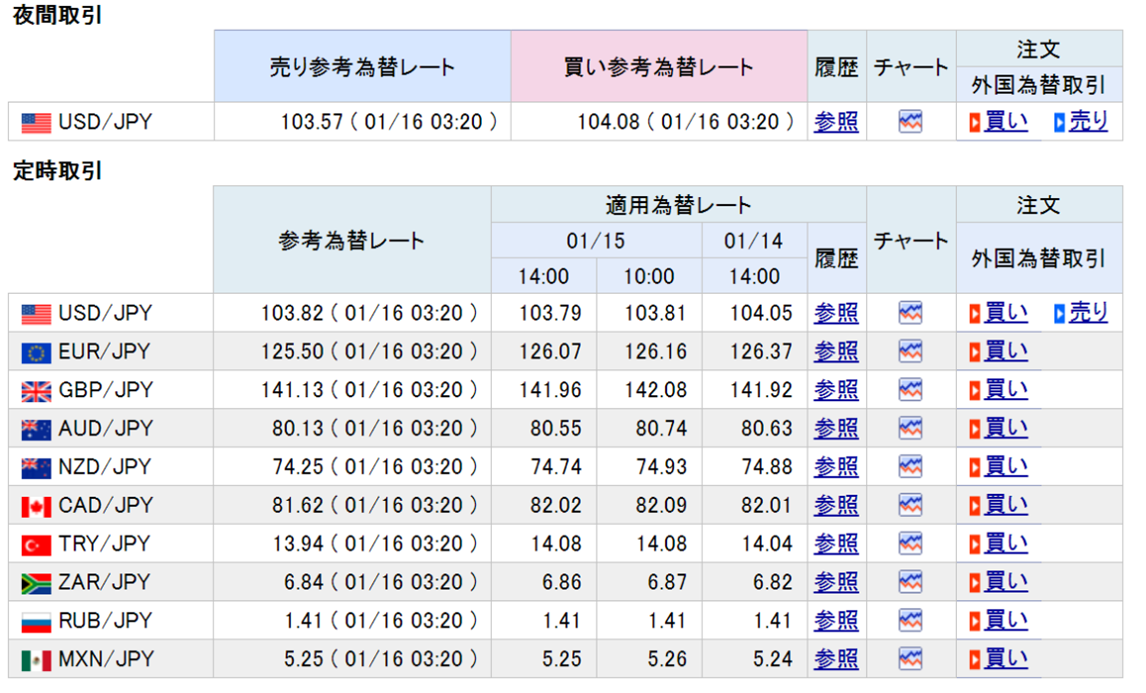This screenshot has height=693, width=1146.
Task: Open 参照 history link for RUB/JPY
Action: (x=836, y=621)
